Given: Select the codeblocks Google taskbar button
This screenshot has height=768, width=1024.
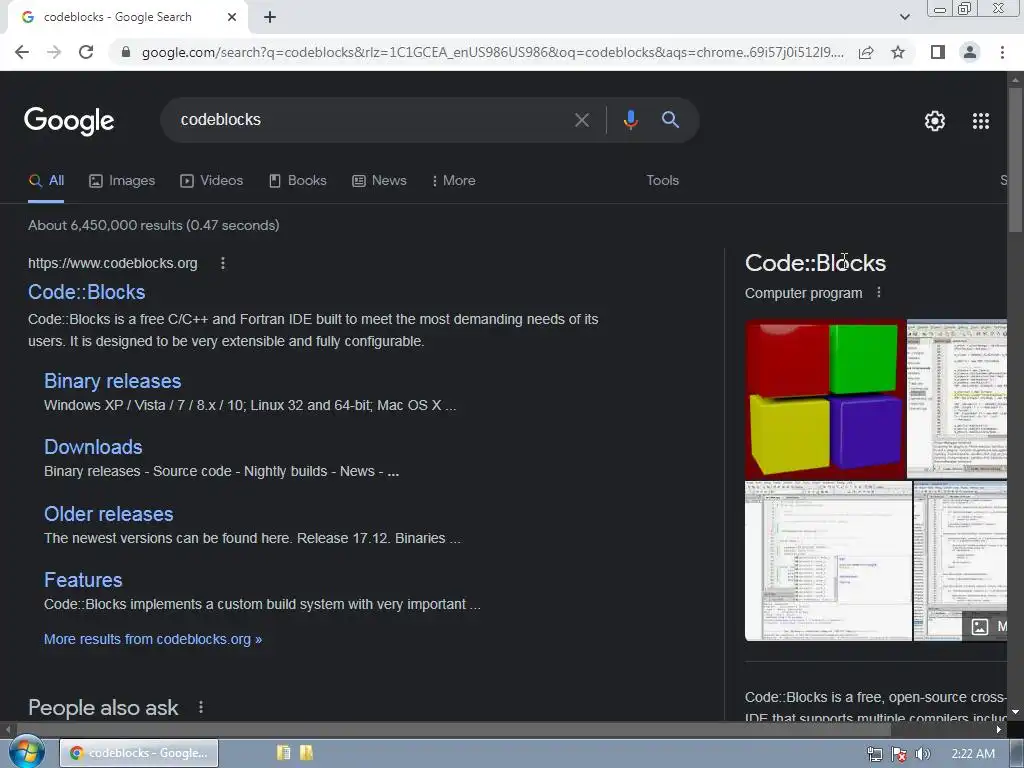Looking at the screenshot, I should point(139,753).
